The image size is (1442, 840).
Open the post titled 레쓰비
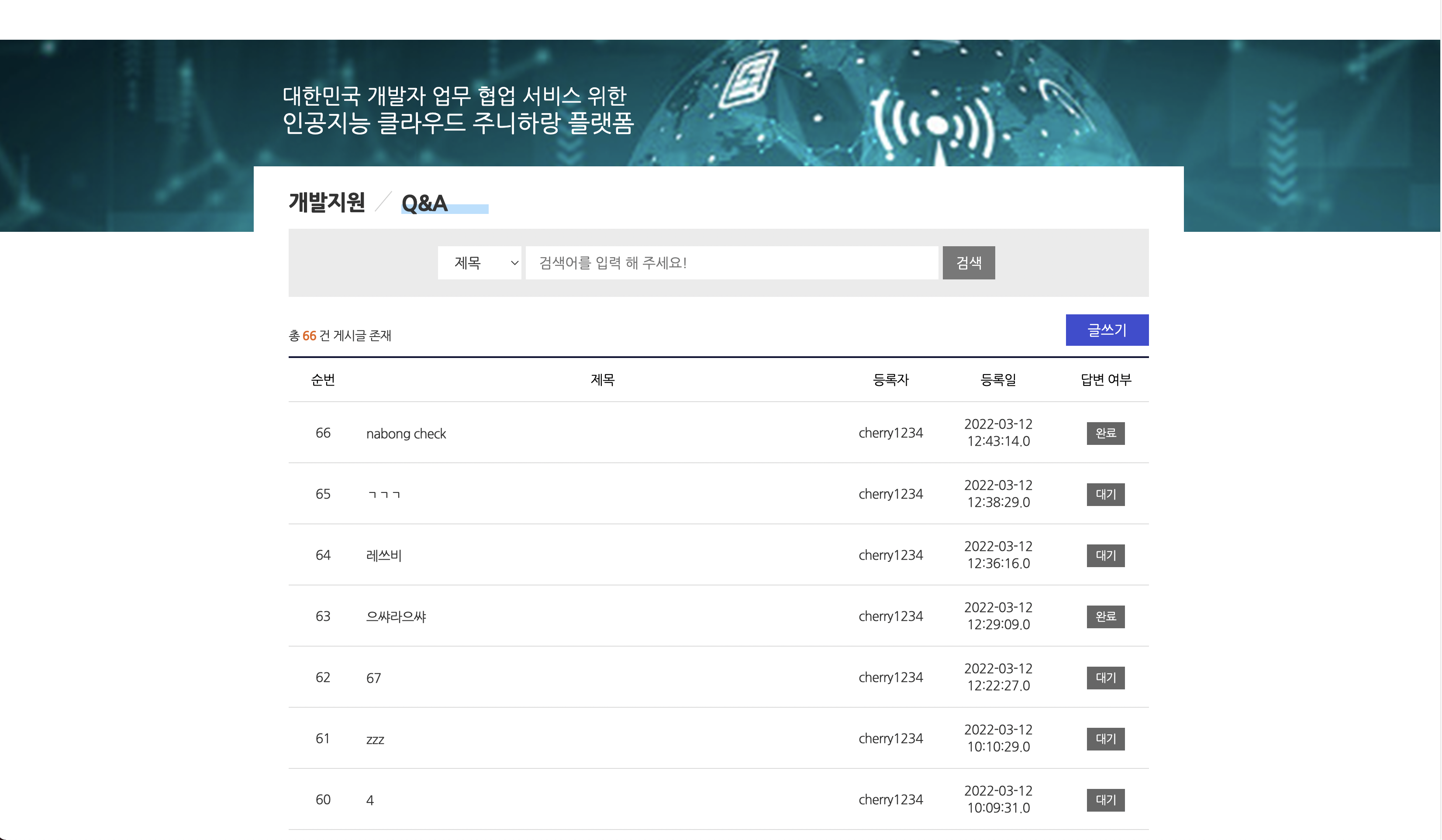tap(383, 556)
